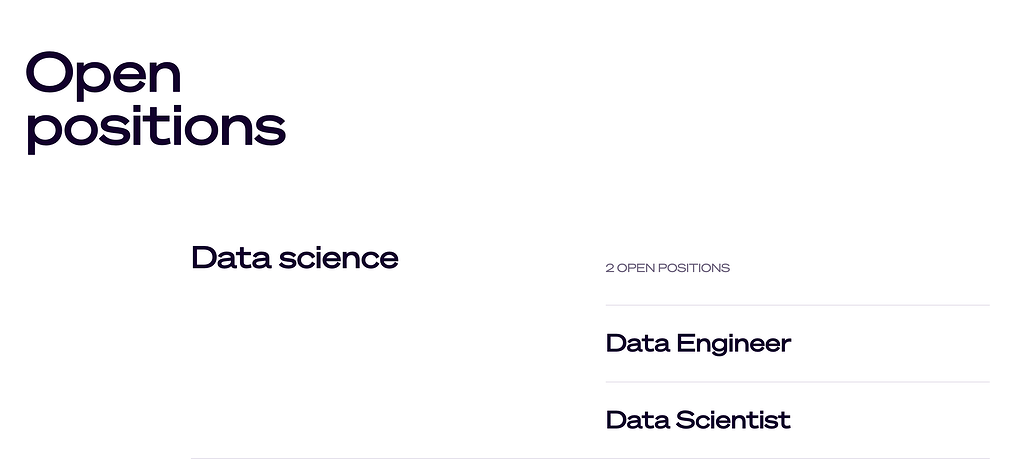Click "Data" in the Data Scientist row

point(637,420)
